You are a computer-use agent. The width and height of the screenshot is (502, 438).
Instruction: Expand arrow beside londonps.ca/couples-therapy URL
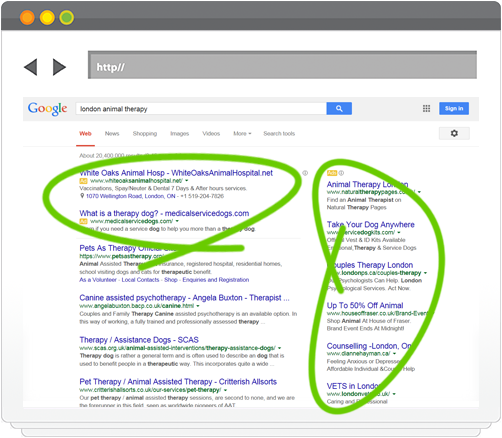coord(425,273)
